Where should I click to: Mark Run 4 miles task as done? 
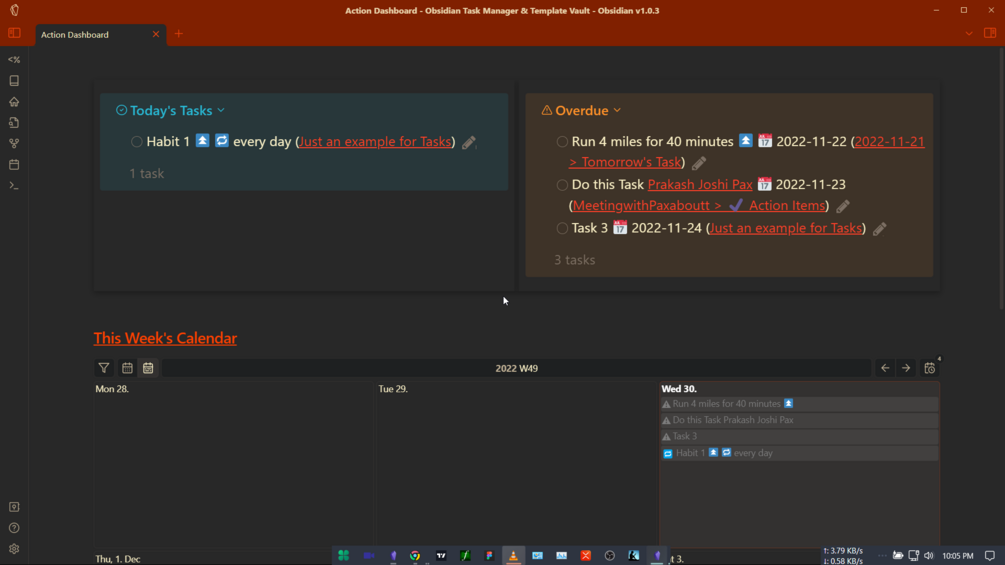562,142
